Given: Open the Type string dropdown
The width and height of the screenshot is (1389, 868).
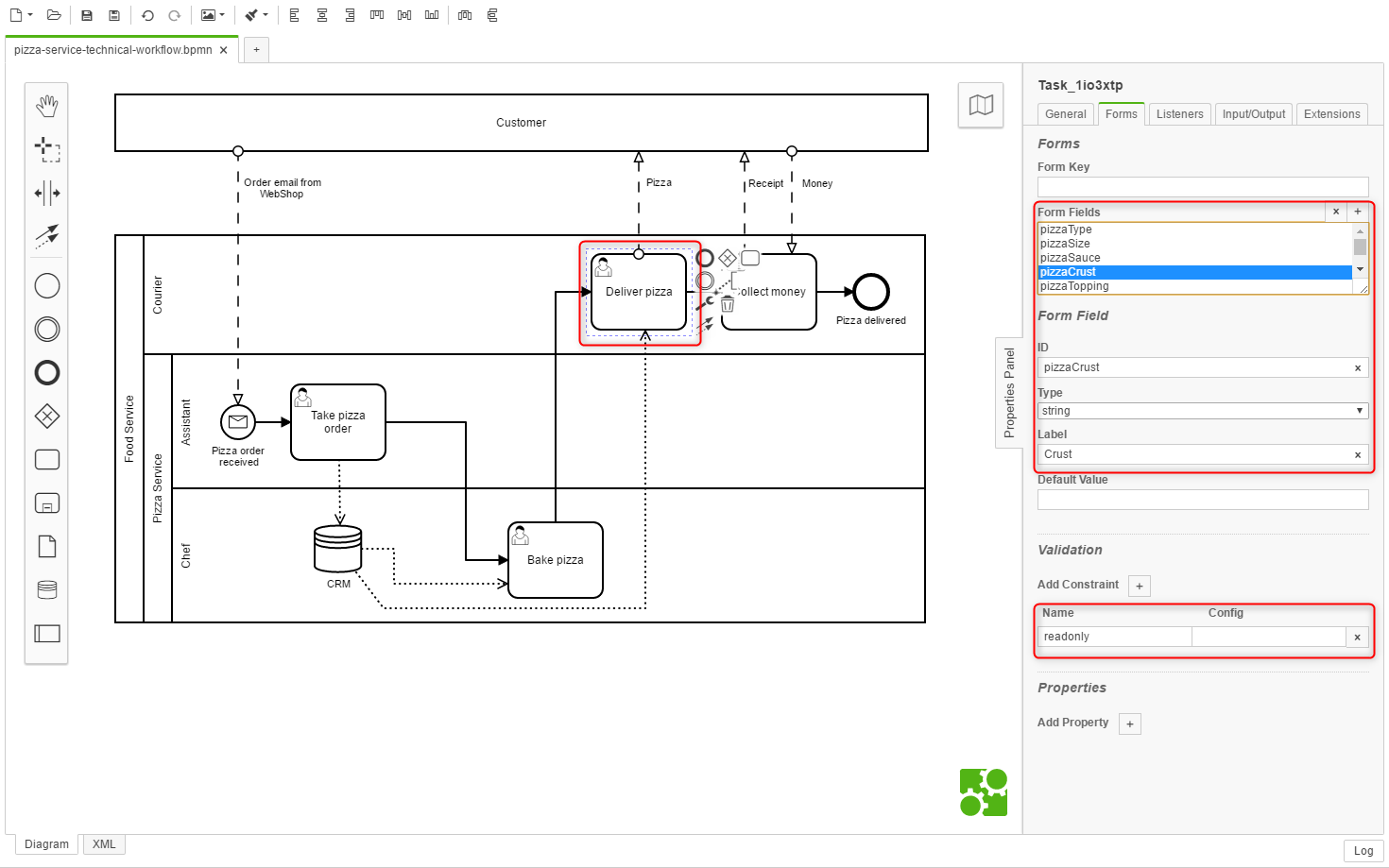Looking at the screenshot, I should (x=1203, y=411).
